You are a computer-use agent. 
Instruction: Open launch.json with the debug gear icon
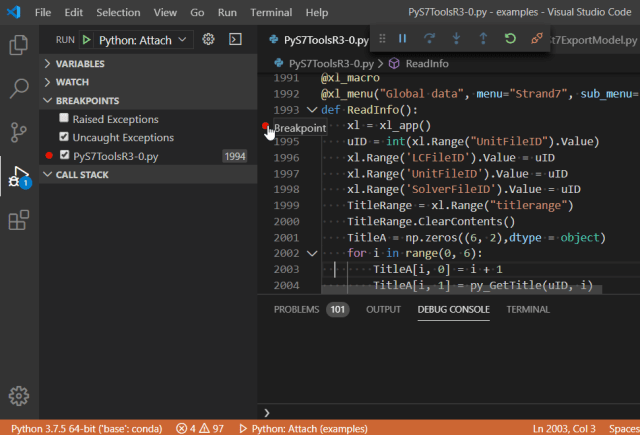(x=209, y=39)
